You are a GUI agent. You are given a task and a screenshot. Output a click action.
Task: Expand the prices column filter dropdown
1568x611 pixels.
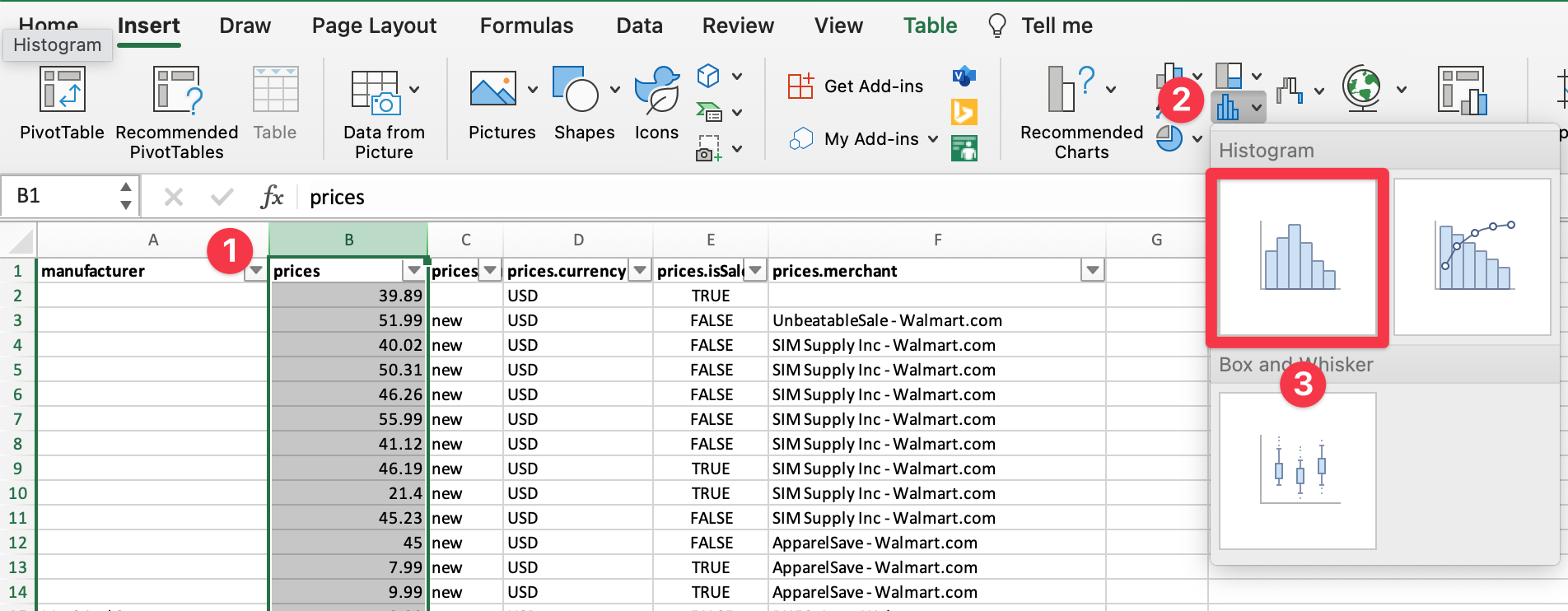[x=413, y=271]
